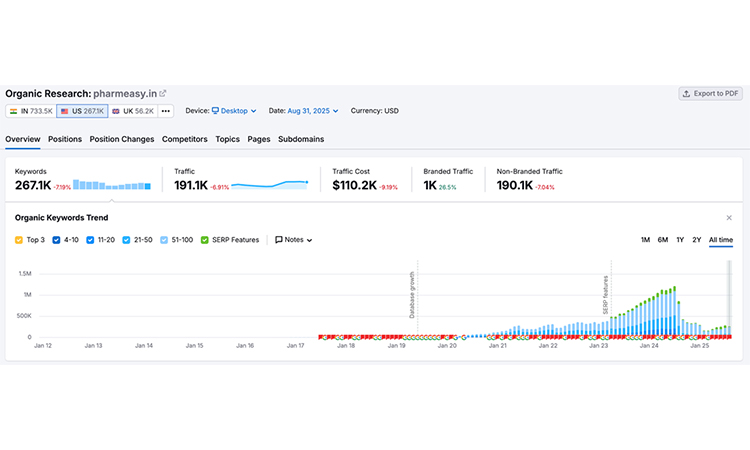
Task: Open the Subdomains tab
Action: [x=301, y=139]
